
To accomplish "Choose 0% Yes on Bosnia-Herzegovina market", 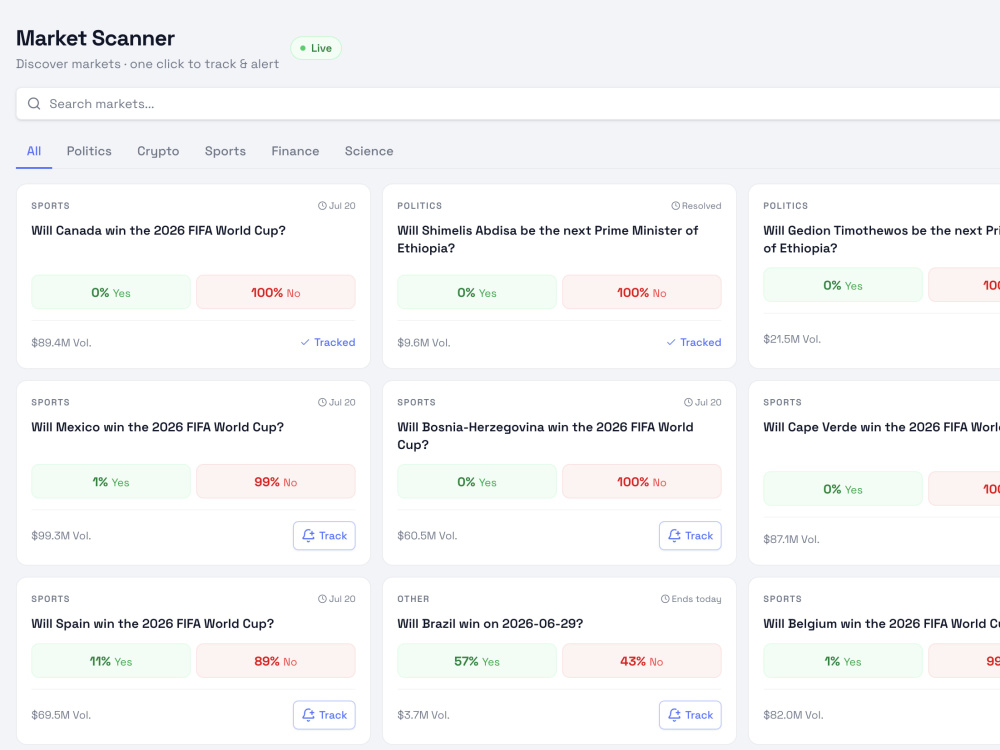I will (x=477, y=482).
